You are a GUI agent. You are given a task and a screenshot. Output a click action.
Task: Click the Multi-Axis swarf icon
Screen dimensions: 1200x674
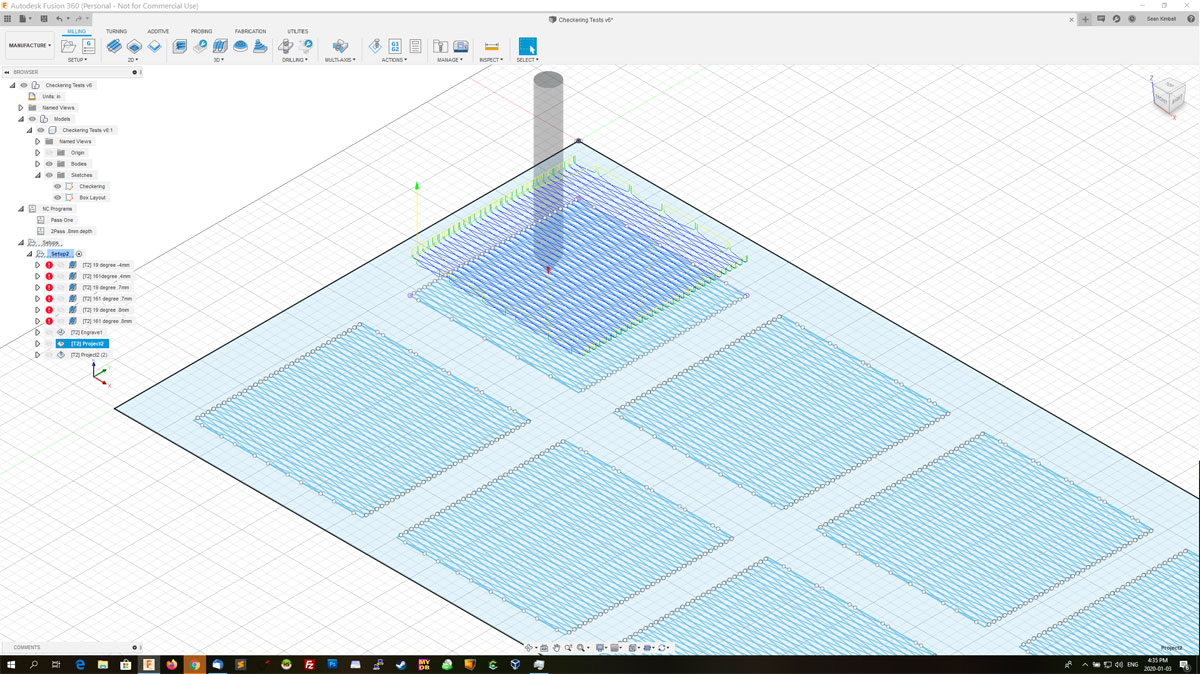[x=340, y=46]
